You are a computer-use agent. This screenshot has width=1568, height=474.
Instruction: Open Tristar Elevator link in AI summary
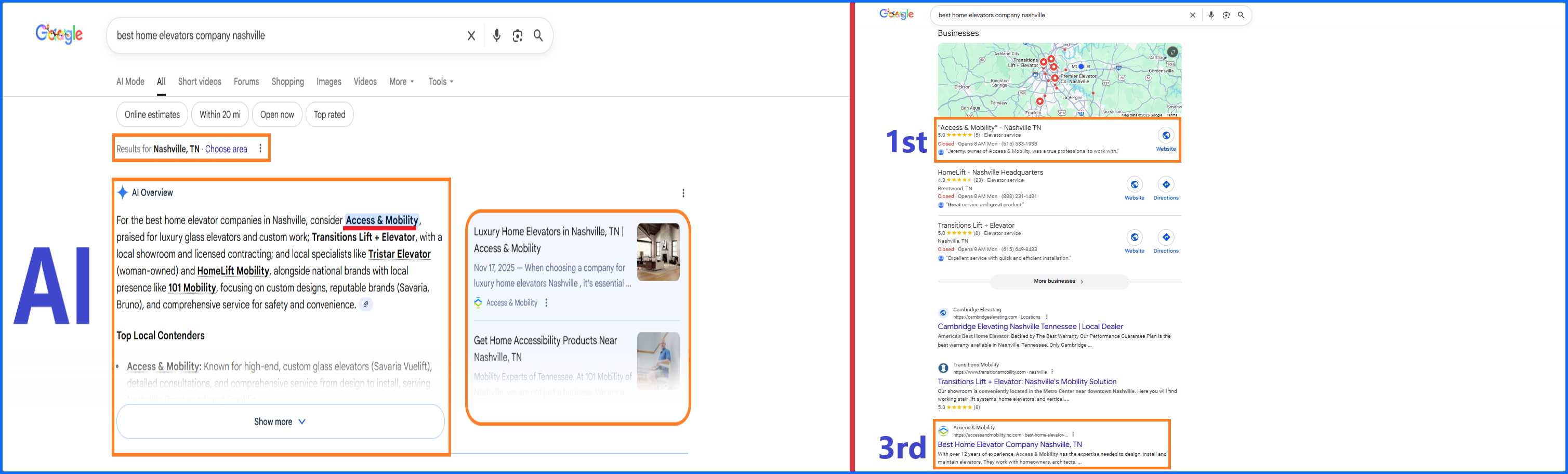pyautogui.click(x=399, y=254)
